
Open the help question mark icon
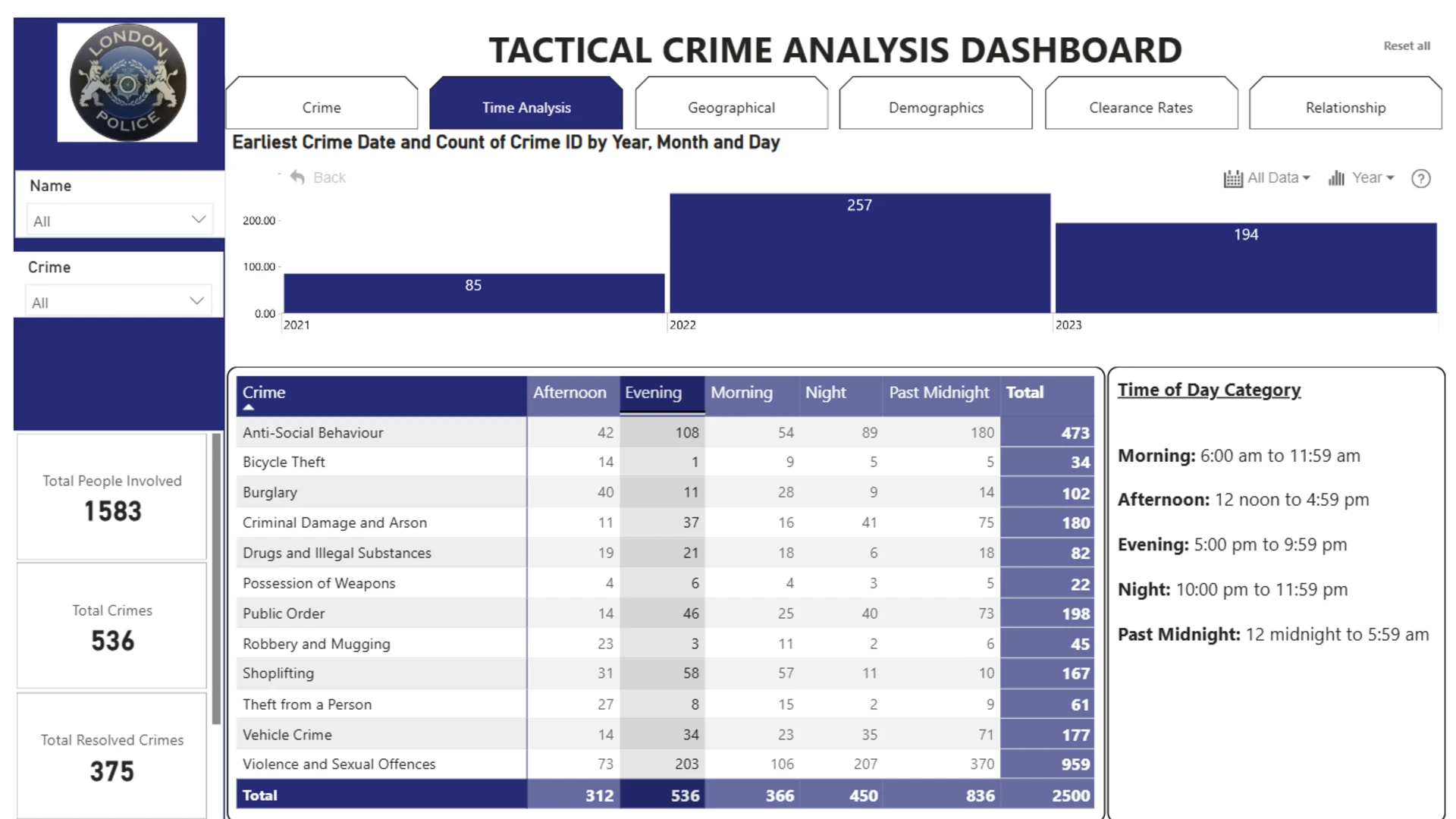[x=1420, y=178]
